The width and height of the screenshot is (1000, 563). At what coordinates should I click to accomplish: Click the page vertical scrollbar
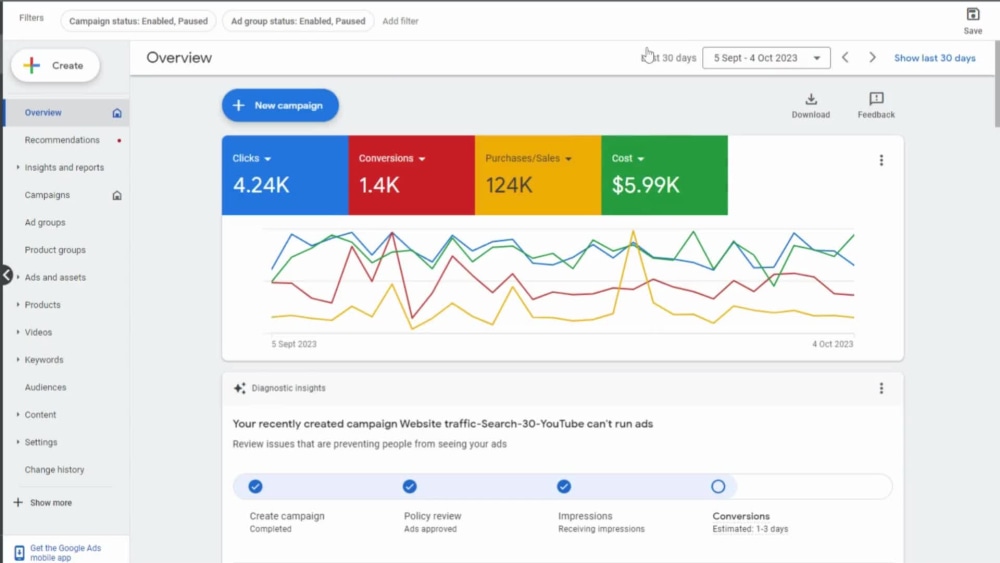[x=997, y=83]
